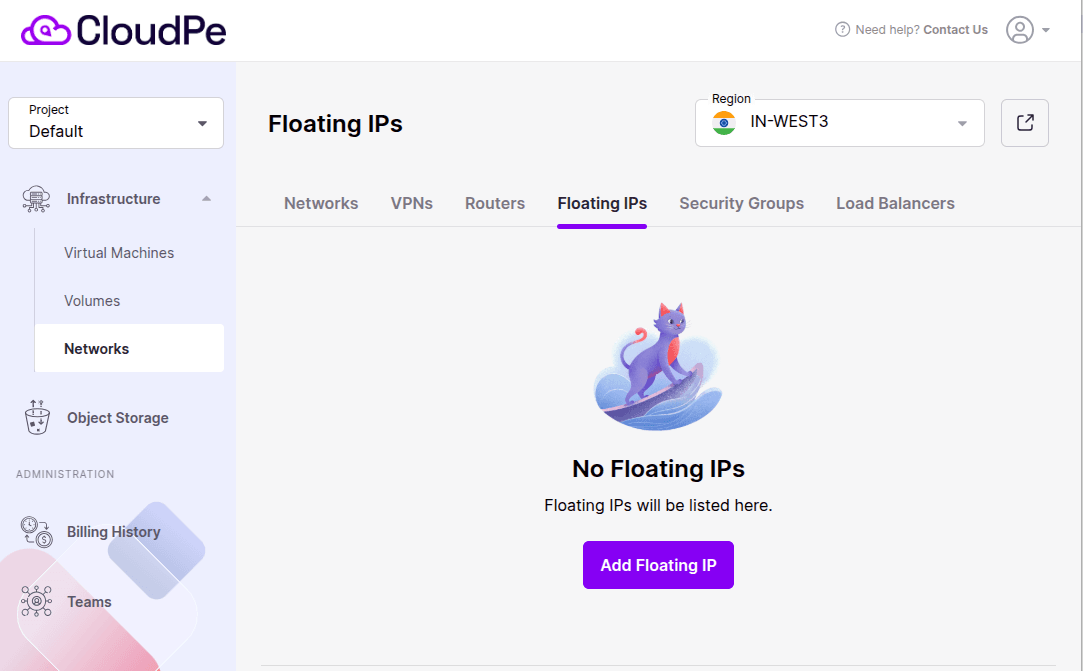The height and width of the screenshot is (671, 1083).
Task: Switch to the Security Groups tab
Action: click(x=741, y=203)
